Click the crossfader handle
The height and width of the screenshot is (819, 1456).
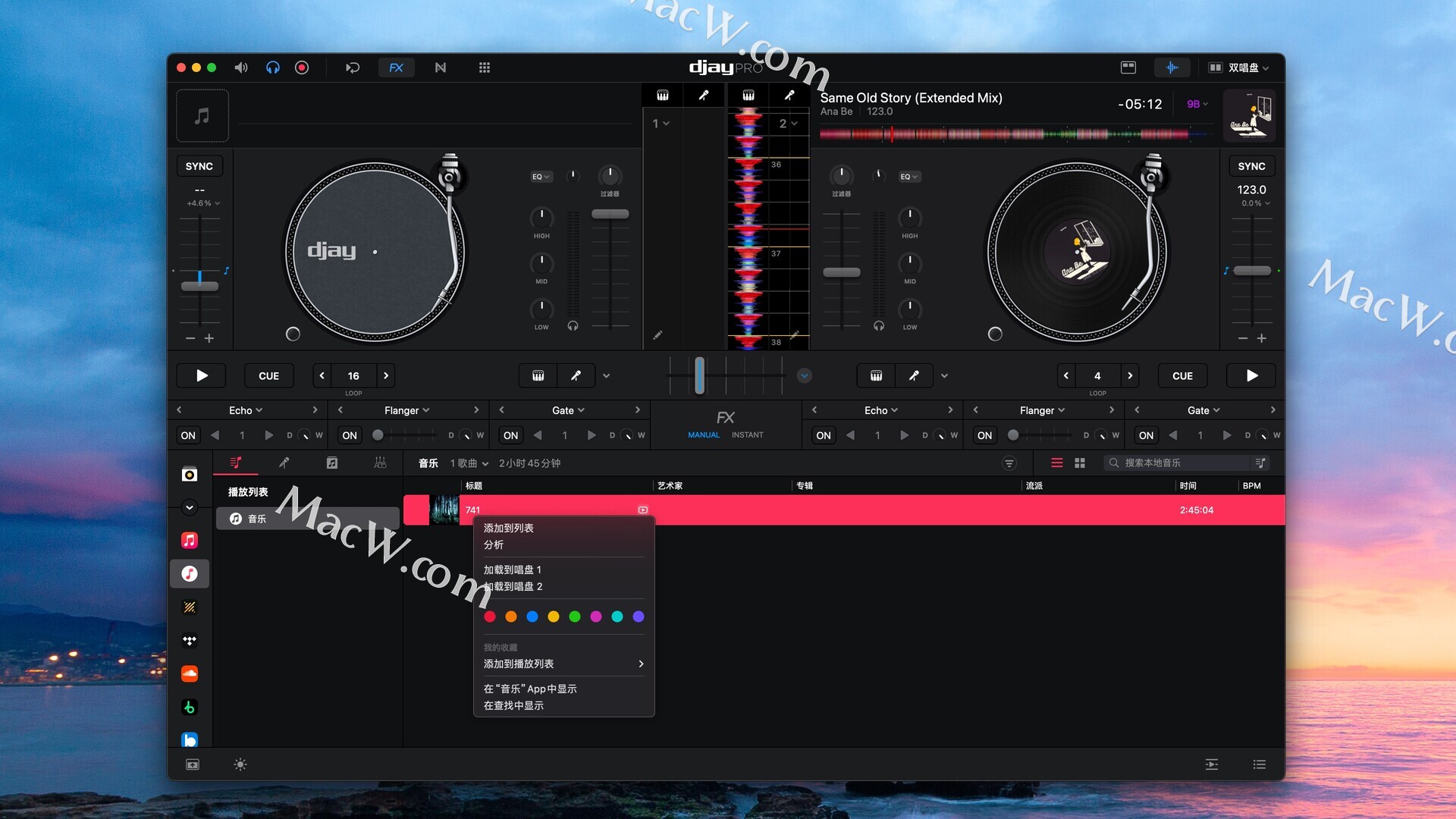tap(699, 375)
